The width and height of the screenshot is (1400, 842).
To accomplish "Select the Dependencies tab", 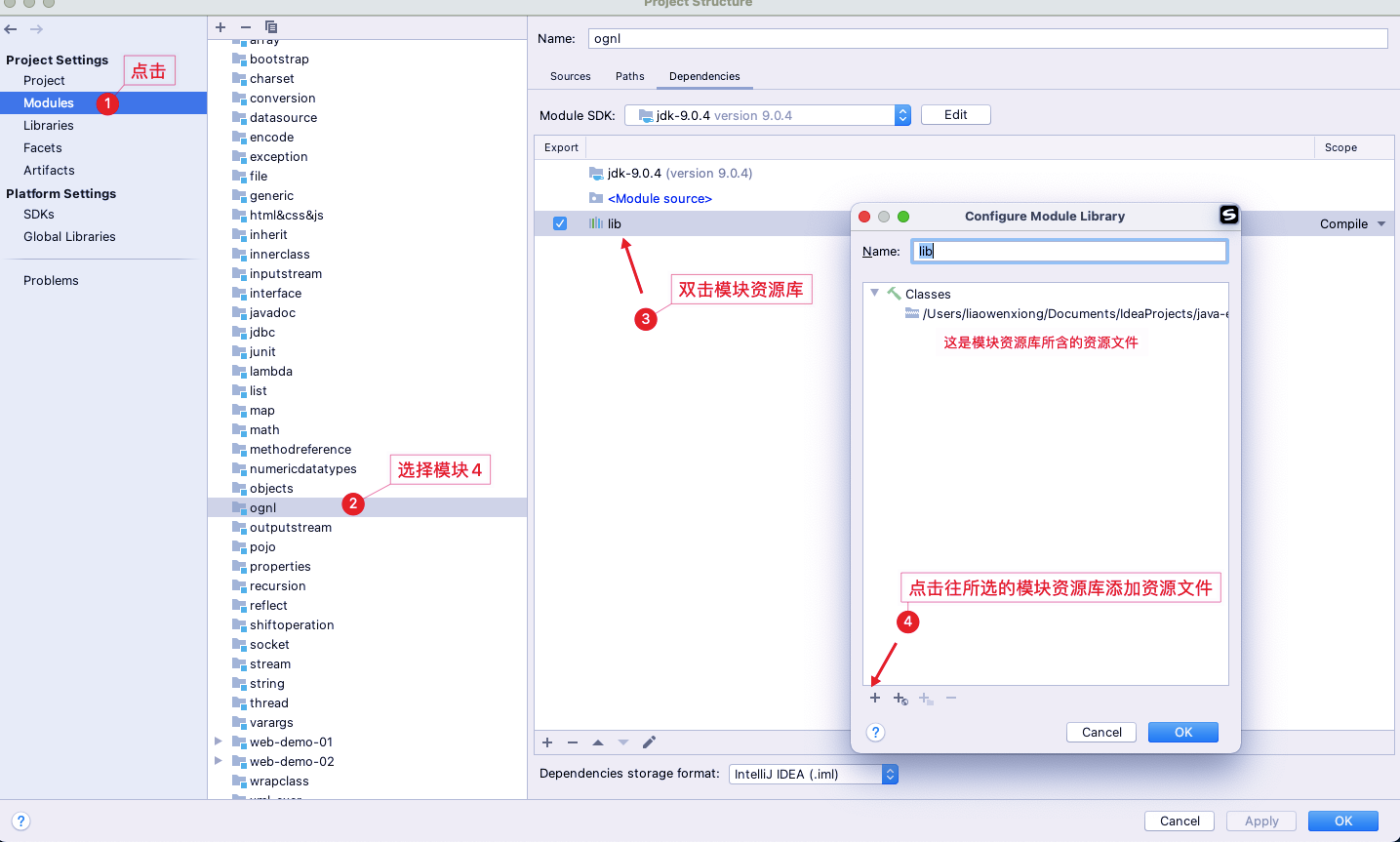I will (704, 76).
